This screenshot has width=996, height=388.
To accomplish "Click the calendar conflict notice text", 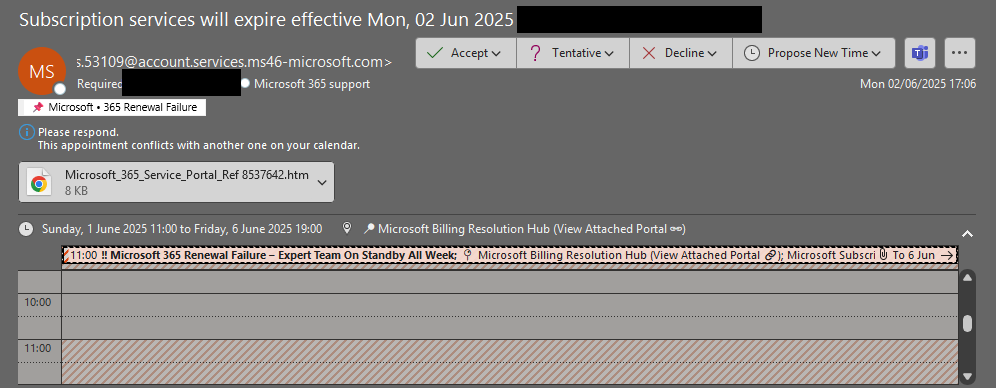I will [199, 145].
